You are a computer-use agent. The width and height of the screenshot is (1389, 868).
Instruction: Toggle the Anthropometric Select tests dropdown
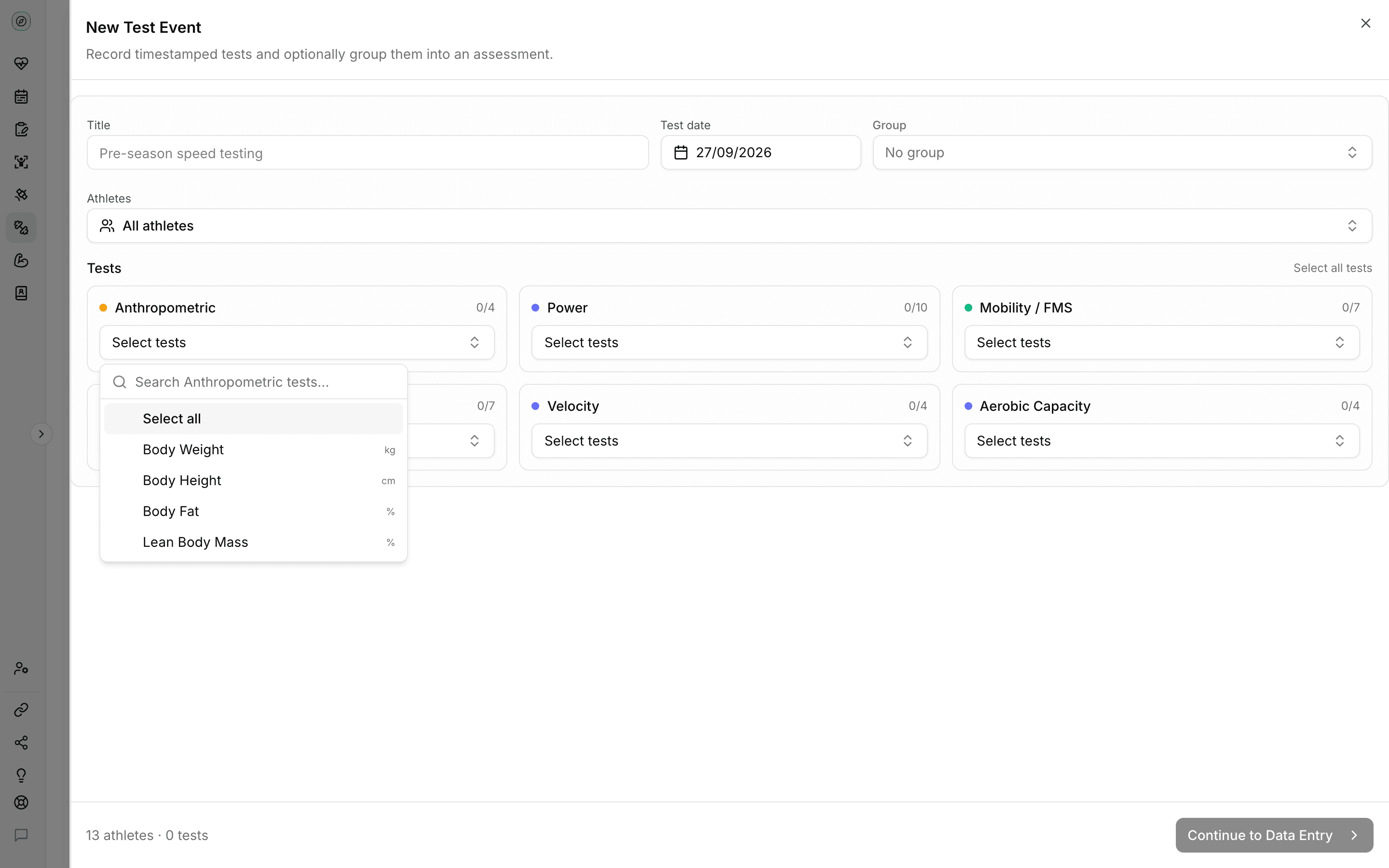coord(297,343)
